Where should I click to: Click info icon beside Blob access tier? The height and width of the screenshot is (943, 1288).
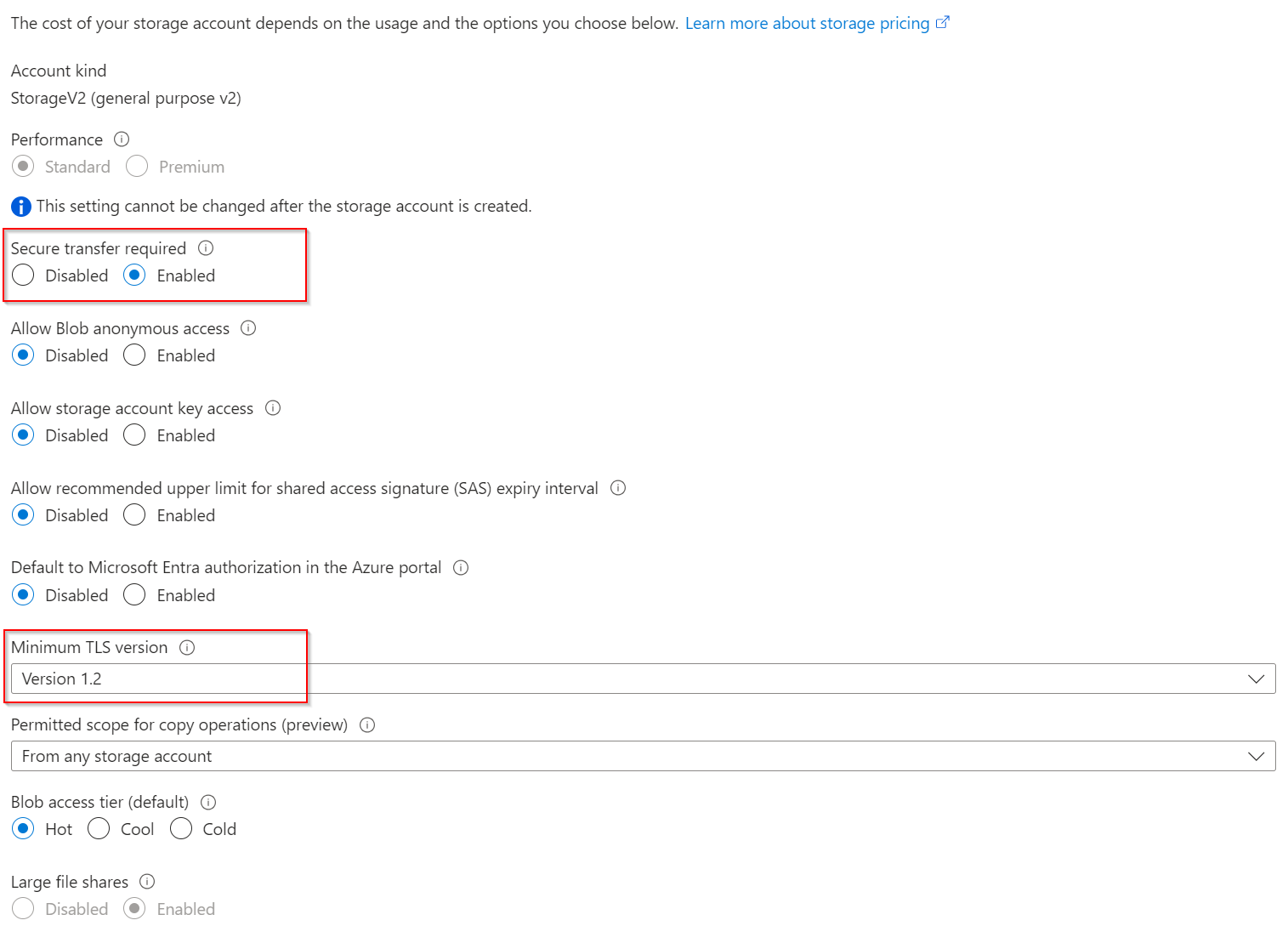(208, 802)
